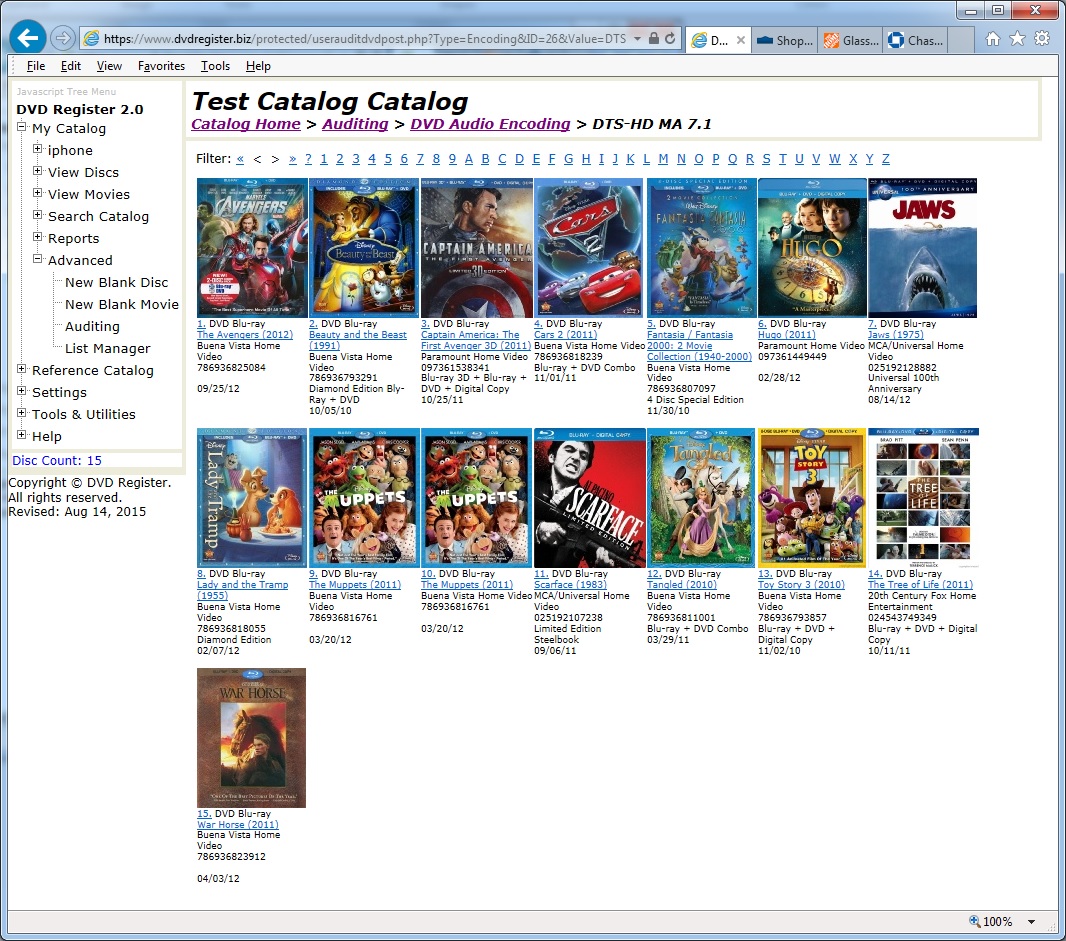Switch to the Chas... browser tab
Image resolution: width=1066 pixels, height=941 pixels.
pyautogui.click(x=916, y=41)
